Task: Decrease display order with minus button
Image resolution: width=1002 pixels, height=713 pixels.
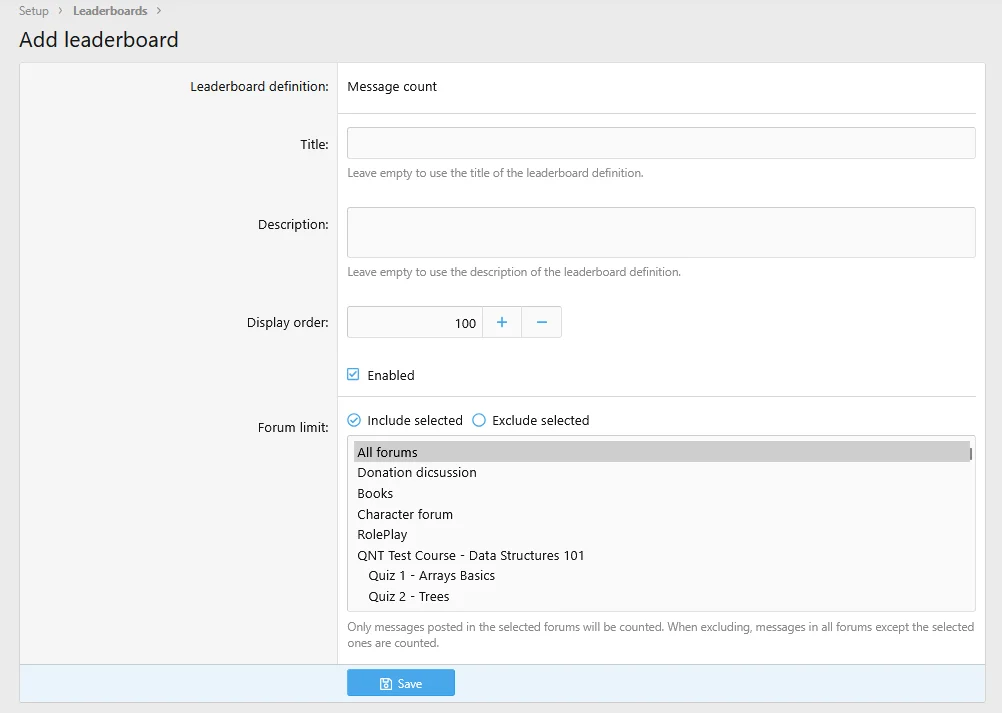Action: 541,323
